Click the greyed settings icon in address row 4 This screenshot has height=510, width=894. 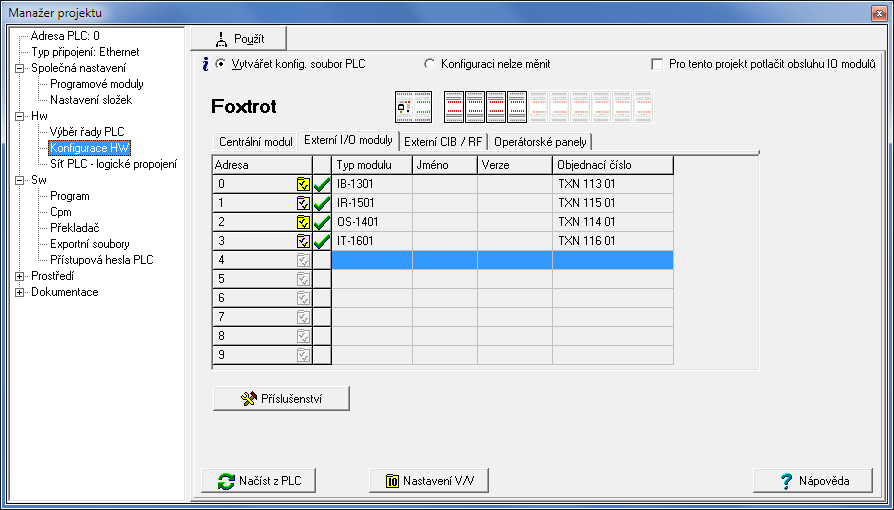[x=303, y=260]
